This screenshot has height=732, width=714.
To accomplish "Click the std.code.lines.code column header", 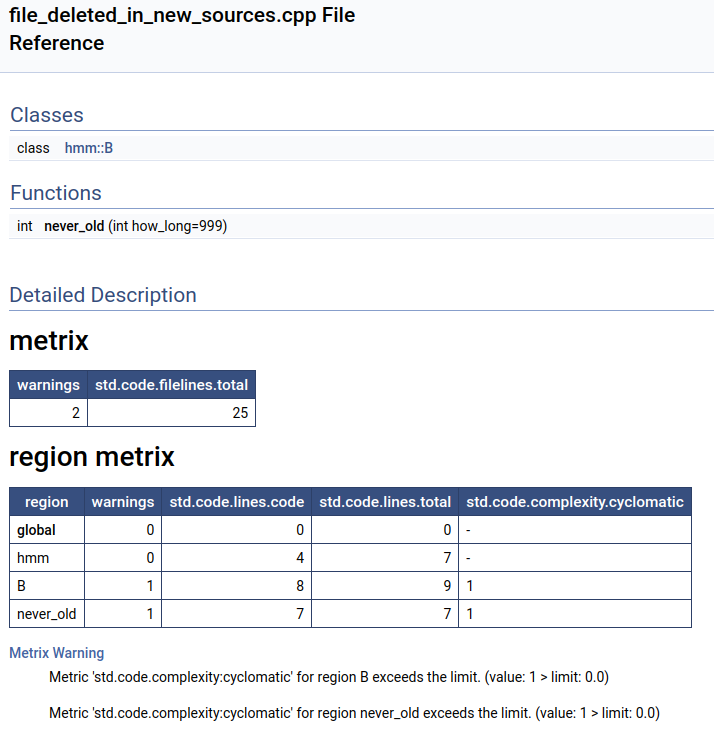I will click(237, 502).
